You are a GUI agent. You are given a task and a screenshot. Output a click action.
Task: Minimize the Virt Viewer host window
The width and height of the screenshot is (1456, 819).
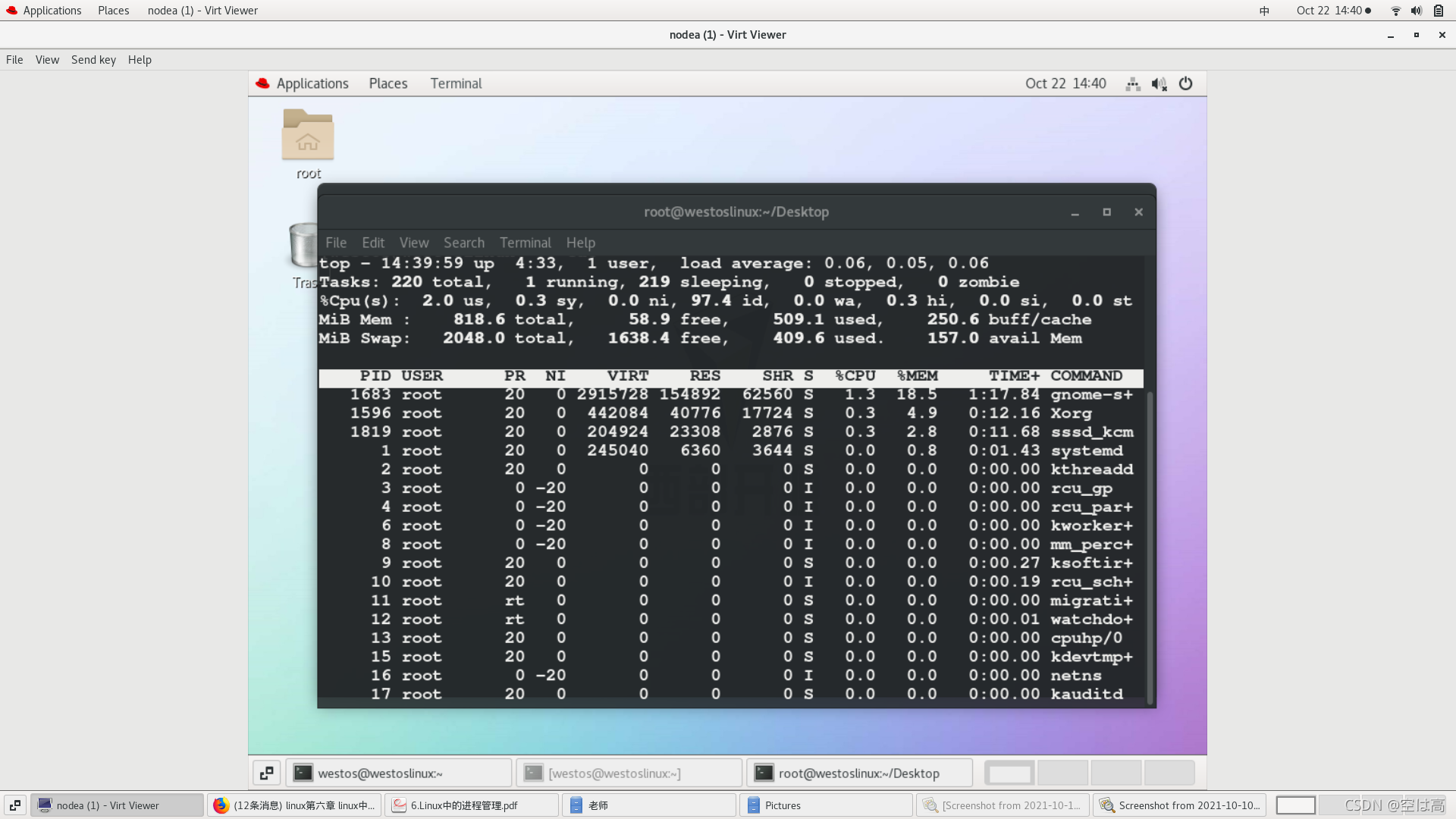pyautogui.click(x=1391, y=35)
